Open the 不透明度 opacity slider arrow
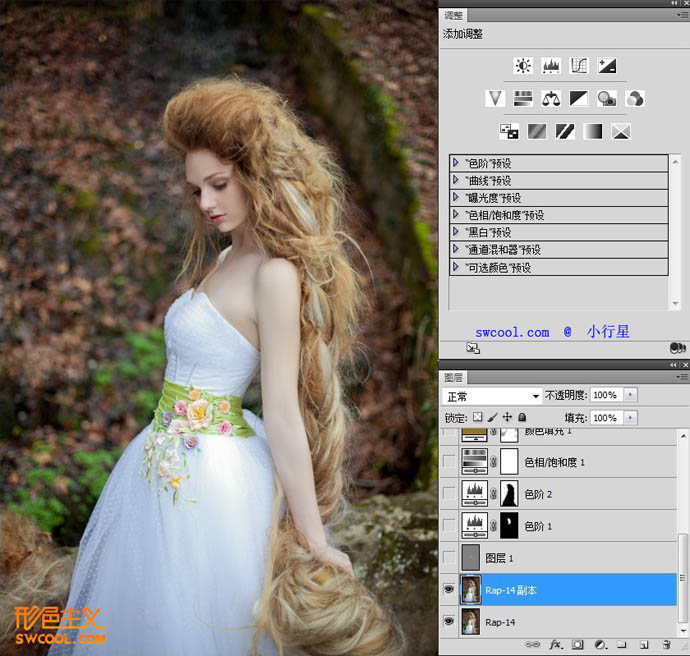690x656 pixels. [x=630, y=396]
